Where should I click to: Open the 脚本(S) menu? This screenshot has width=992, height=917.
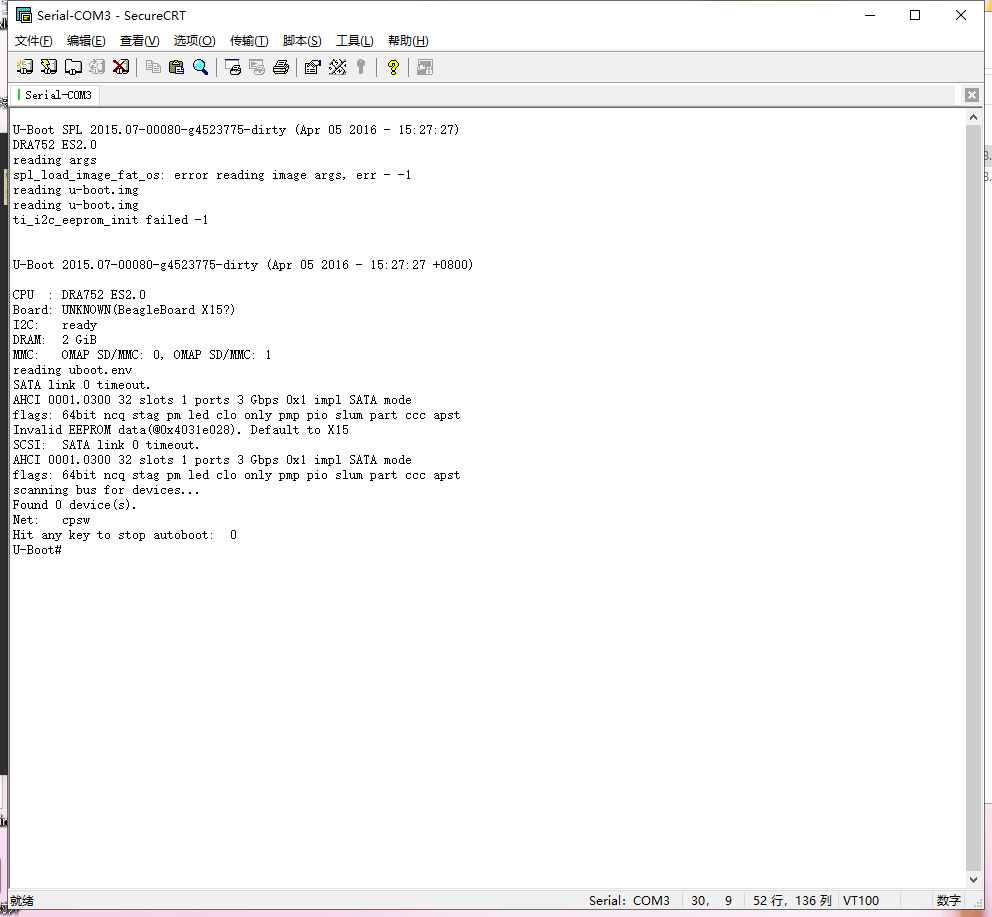click(302, 41)
